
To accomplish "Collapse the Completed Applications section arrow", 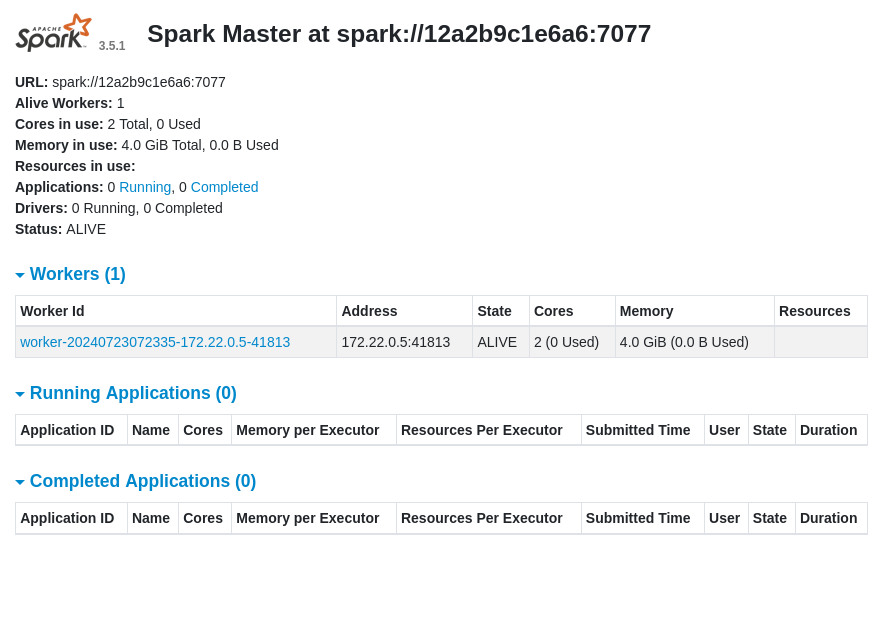I will 20,482.
